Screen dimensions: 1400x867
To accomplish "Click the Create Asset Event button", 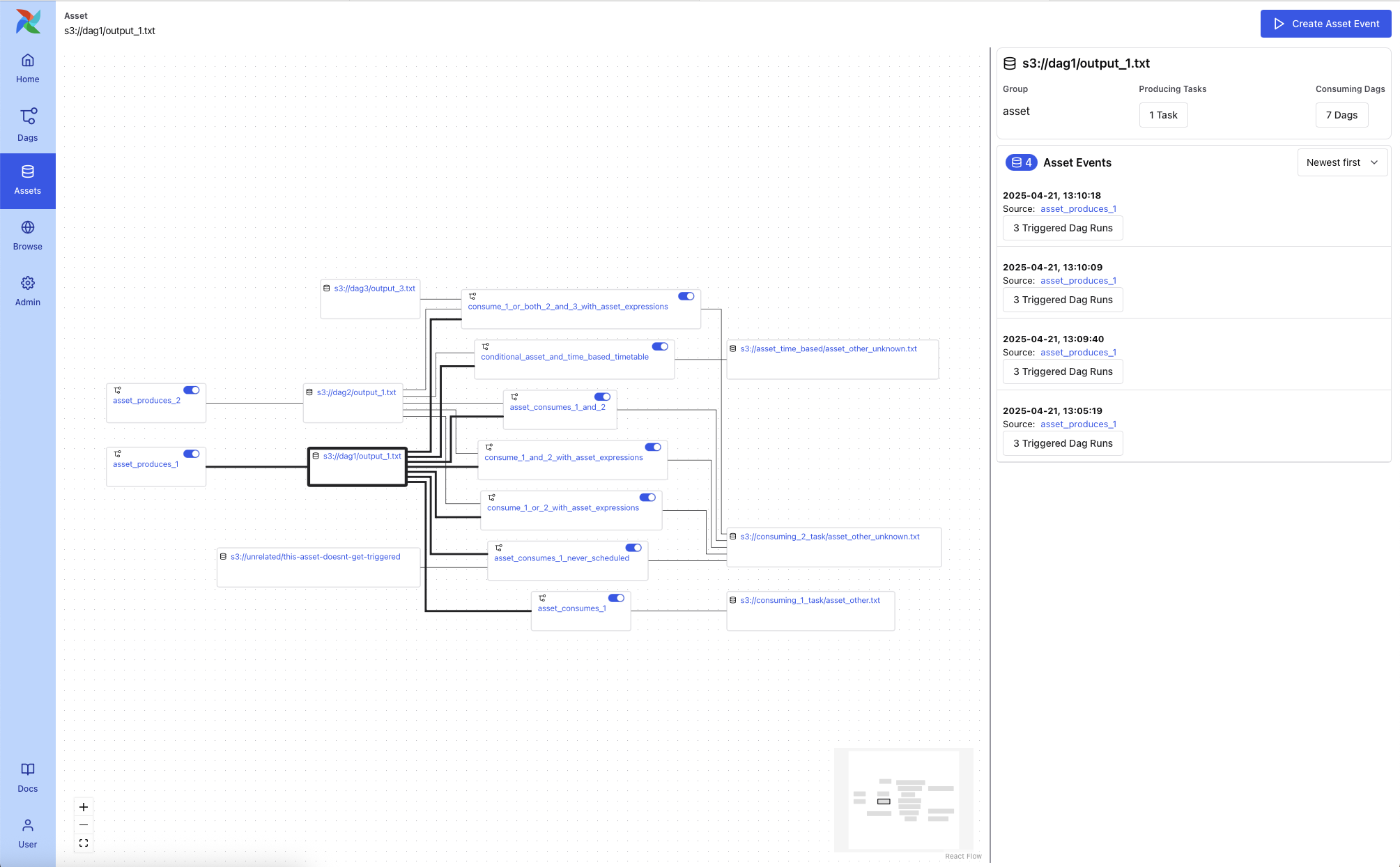I will click(1325, 24).
